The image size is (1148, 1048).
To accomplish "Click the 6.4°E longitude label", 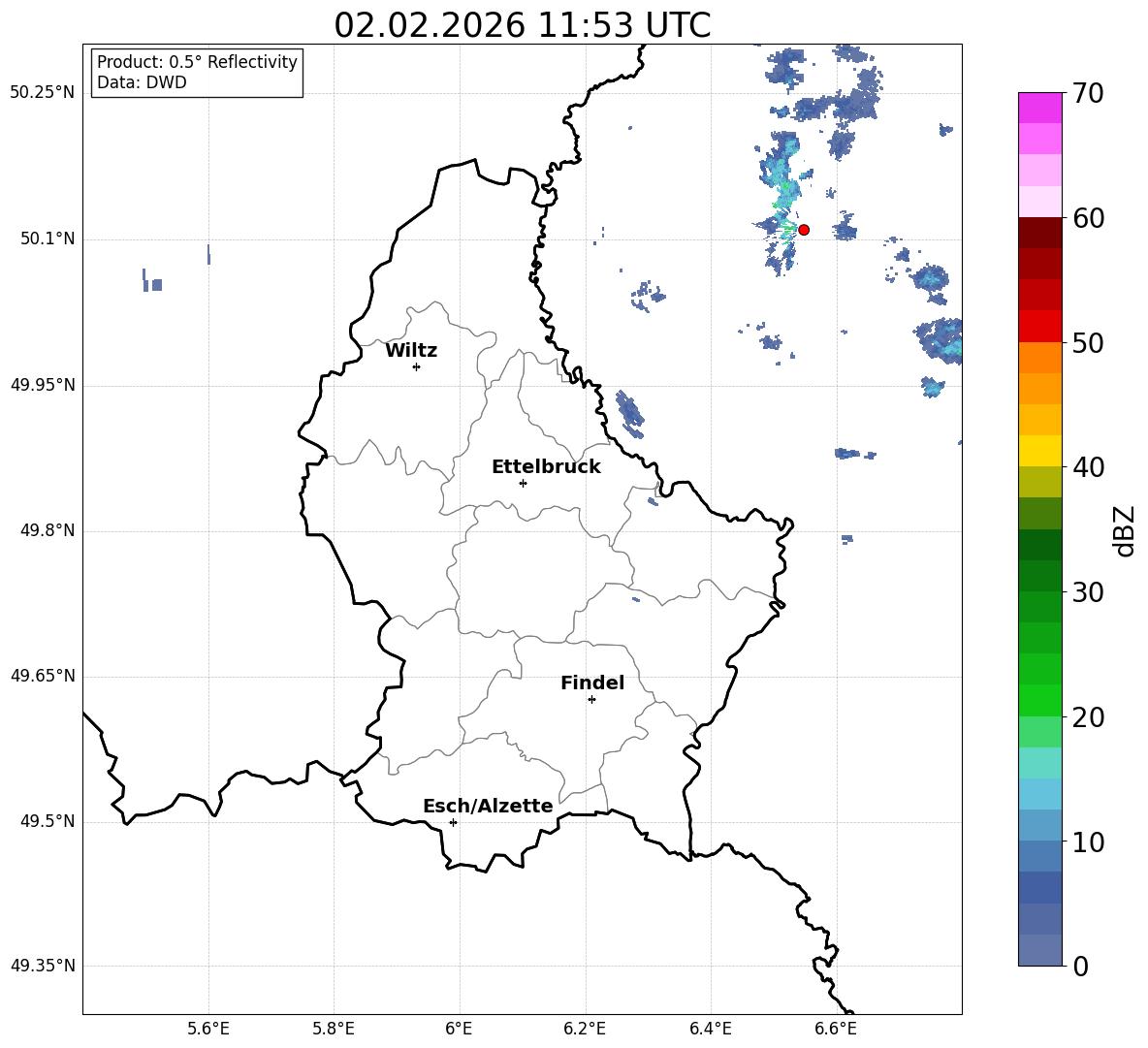I will 710,1029.
